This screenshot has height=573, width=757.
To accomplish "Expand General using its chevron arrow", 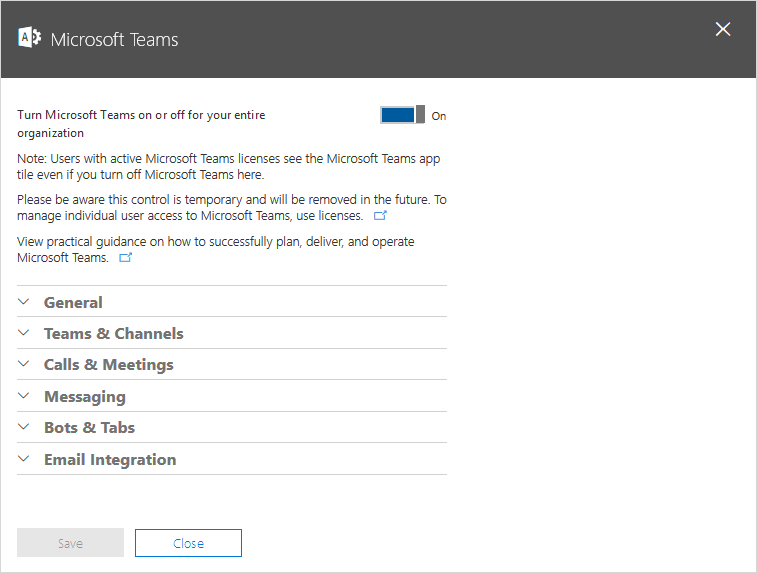I will pyautogui.click(x=24, y=302).
